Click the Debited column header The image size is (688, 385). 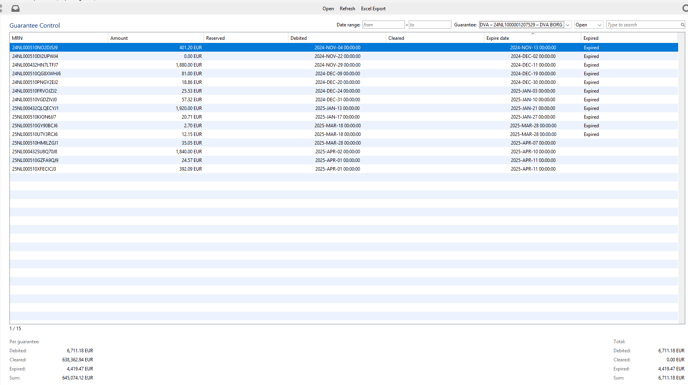pyautogui.click(x=337, y=38)
